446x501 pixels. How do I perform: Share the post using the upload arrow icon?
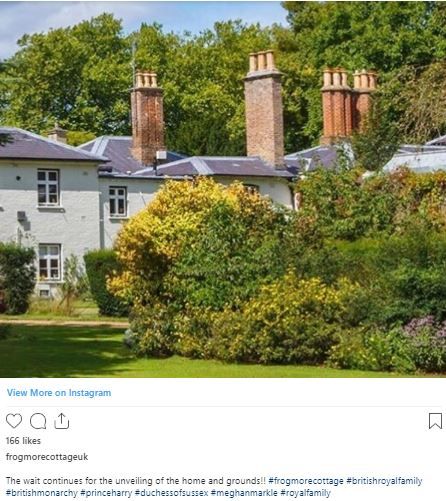point(62,421)
